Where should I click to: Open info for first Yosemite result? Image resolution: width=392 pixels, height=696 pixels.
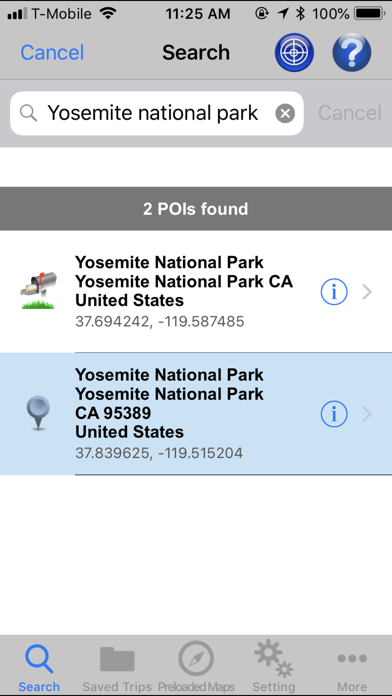click(x=334, y=292)
